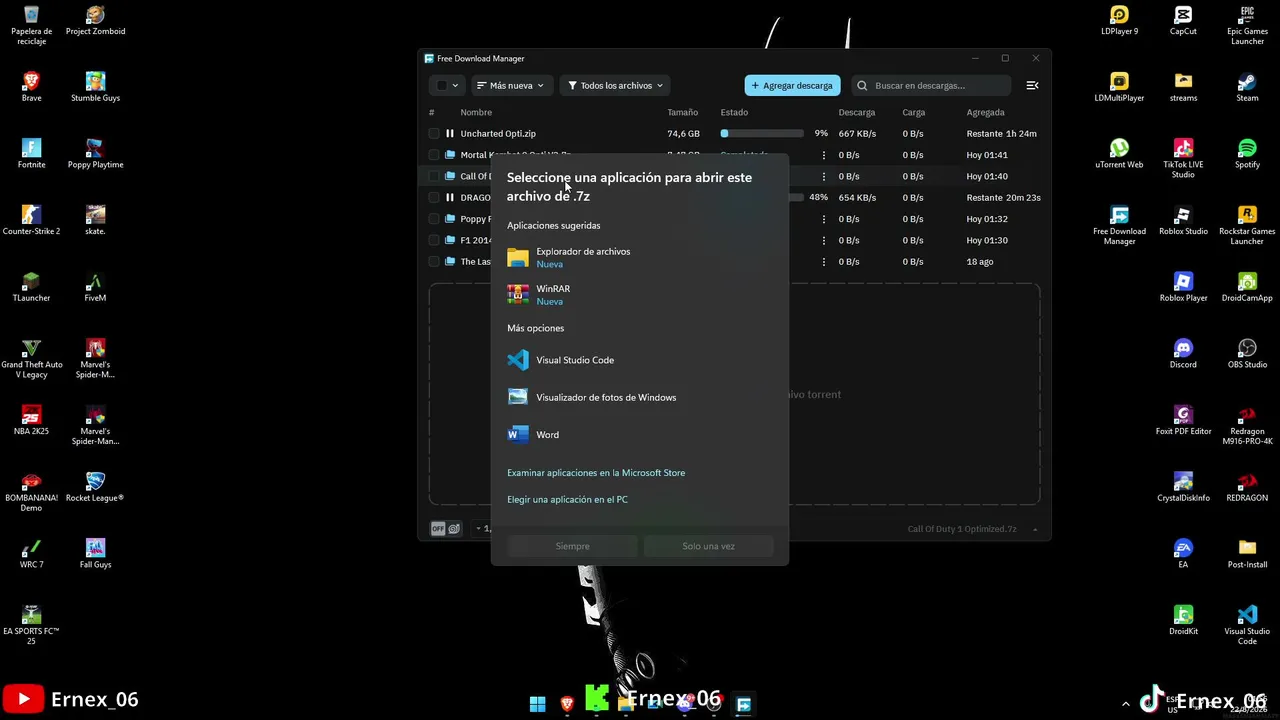Image resolution: width=1280 pixels, height=720 pixels.
Task: Check the Poppy row checkbox
Action: tap(434, 219)
